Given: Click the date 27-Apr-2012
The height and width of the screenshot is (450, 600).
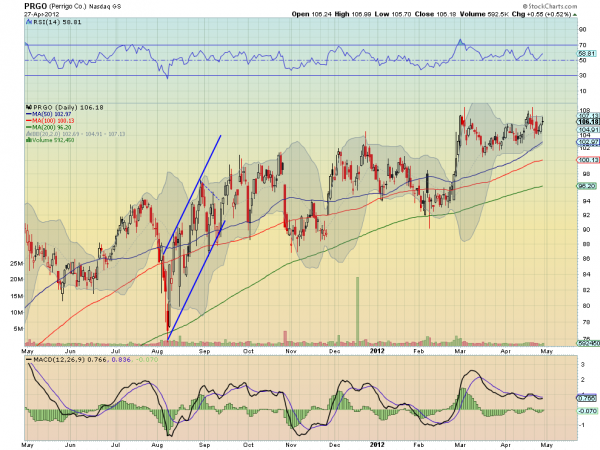Looking at the screenshot, I should (41, 14).
